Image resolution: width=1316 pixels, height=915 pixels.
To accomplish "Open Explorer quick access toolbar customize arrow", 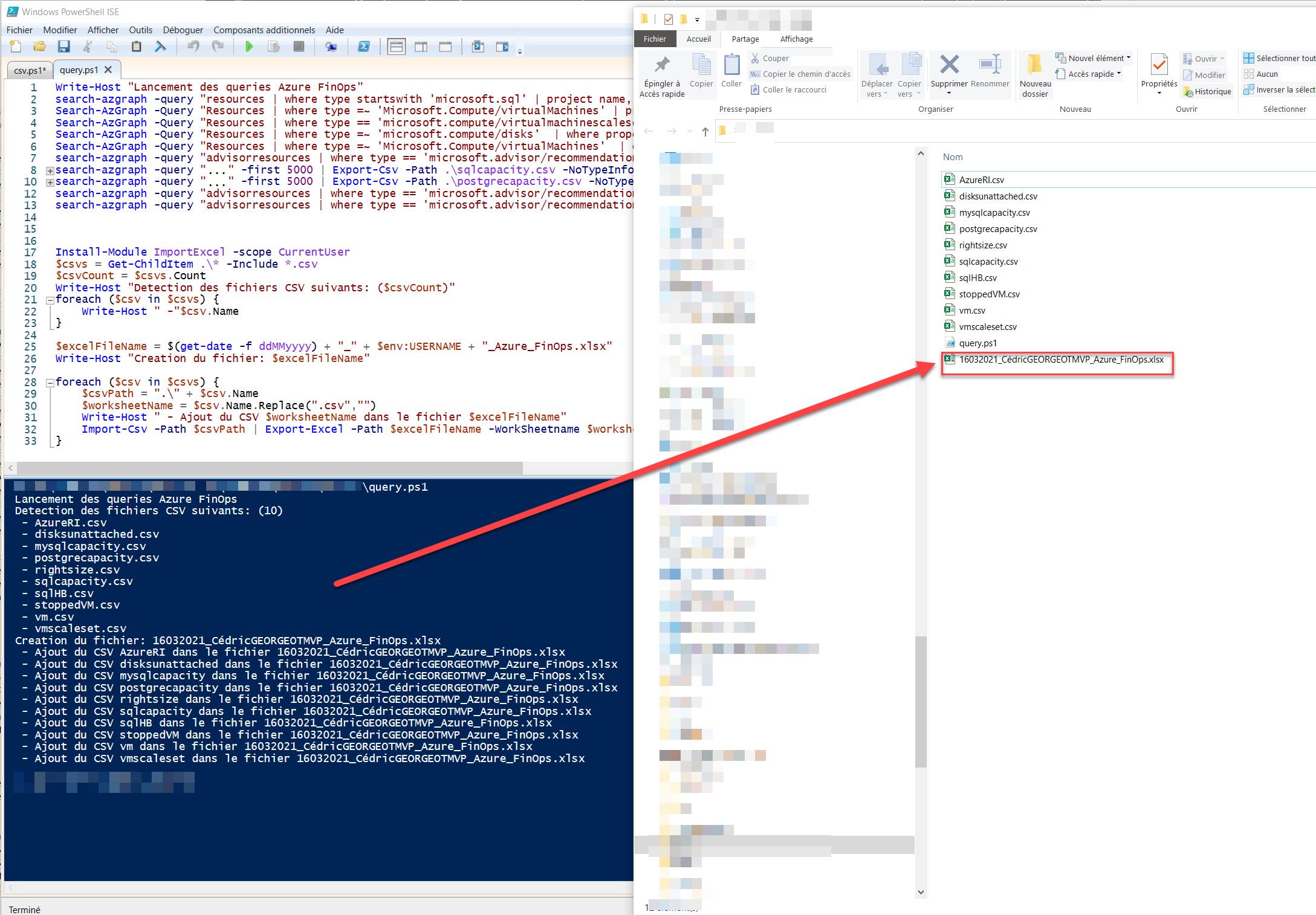I will pyautogui.click(x=697, y=19).
